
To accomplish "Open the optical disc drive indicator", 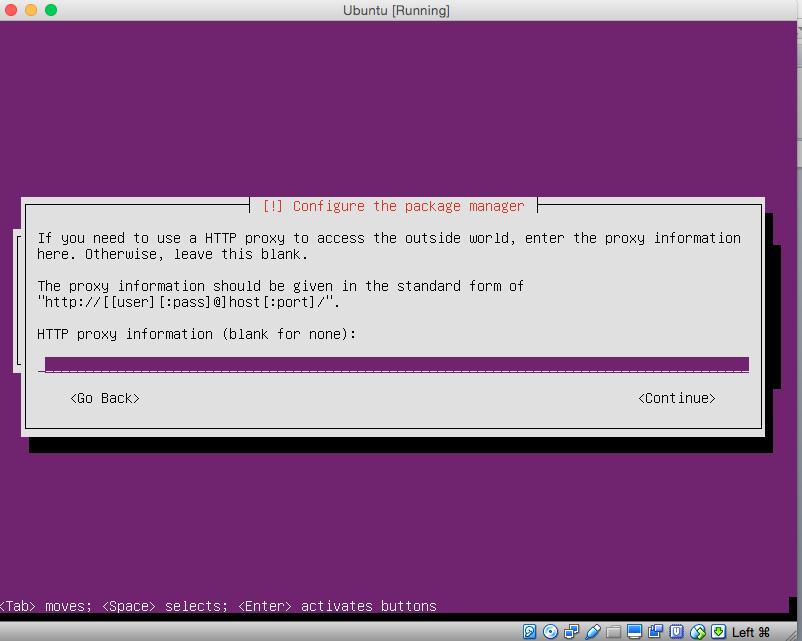I will (x=550, y=632).
